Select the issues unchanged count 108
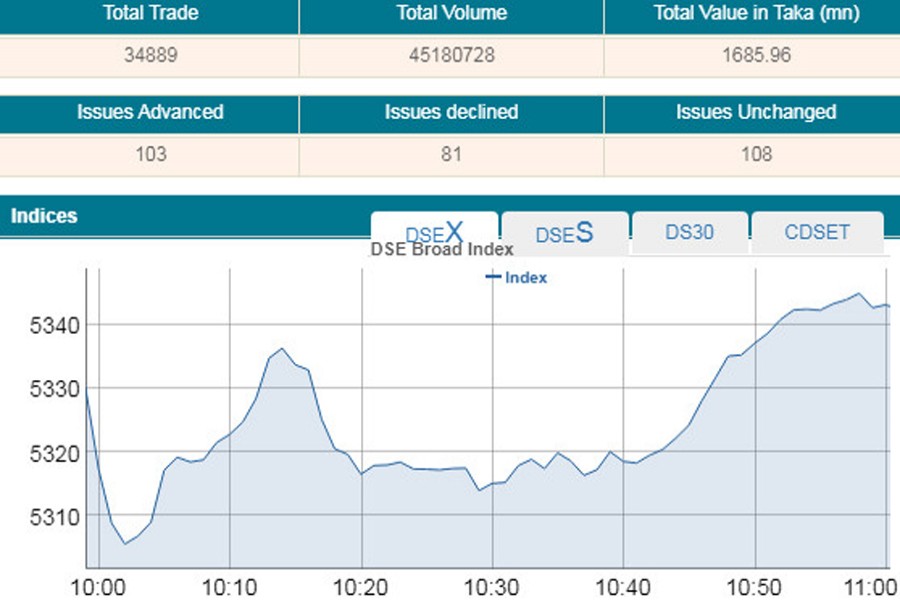 [x=755, y=154]
